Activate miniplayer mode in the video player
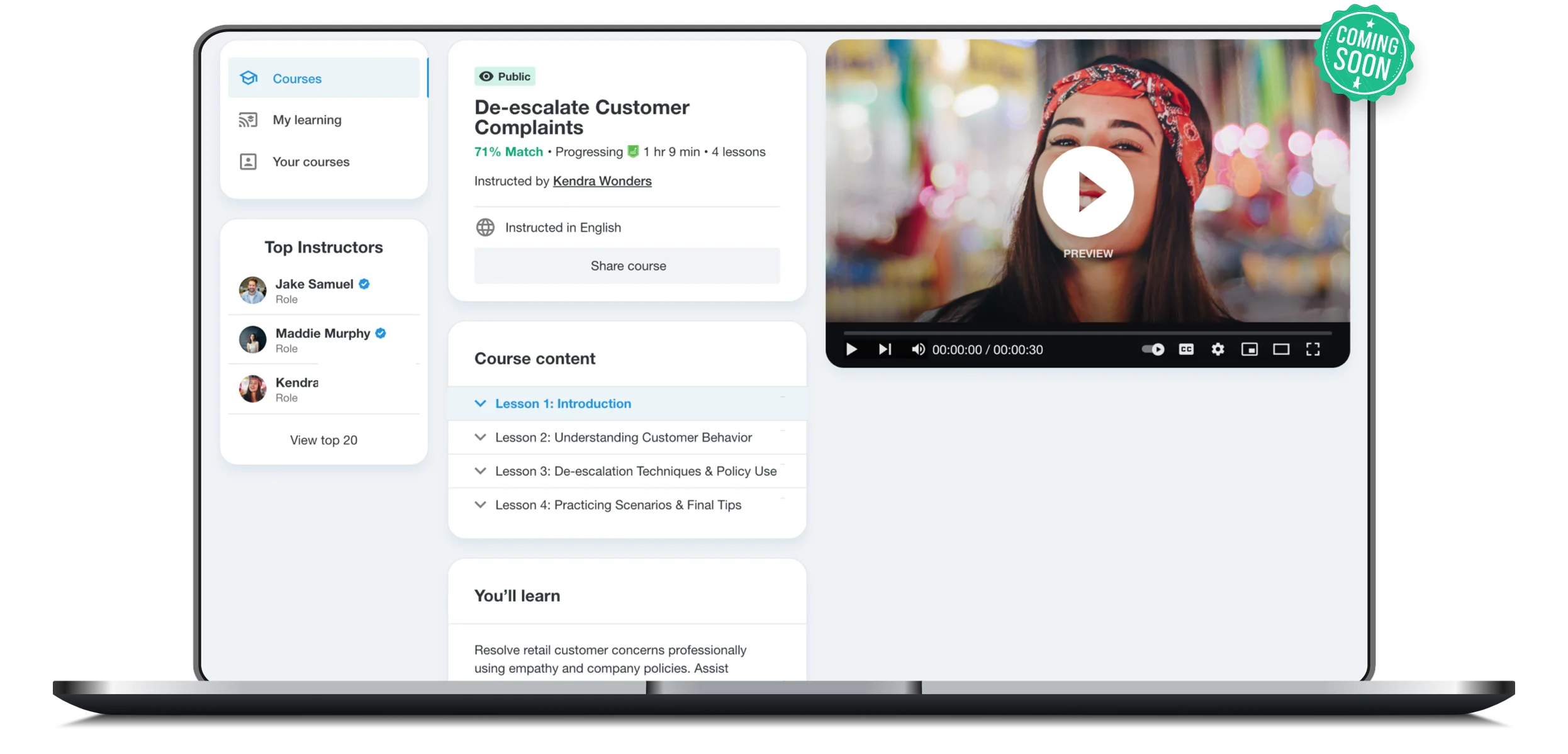The image size is (1568, 754). [x=1250, y=349]
